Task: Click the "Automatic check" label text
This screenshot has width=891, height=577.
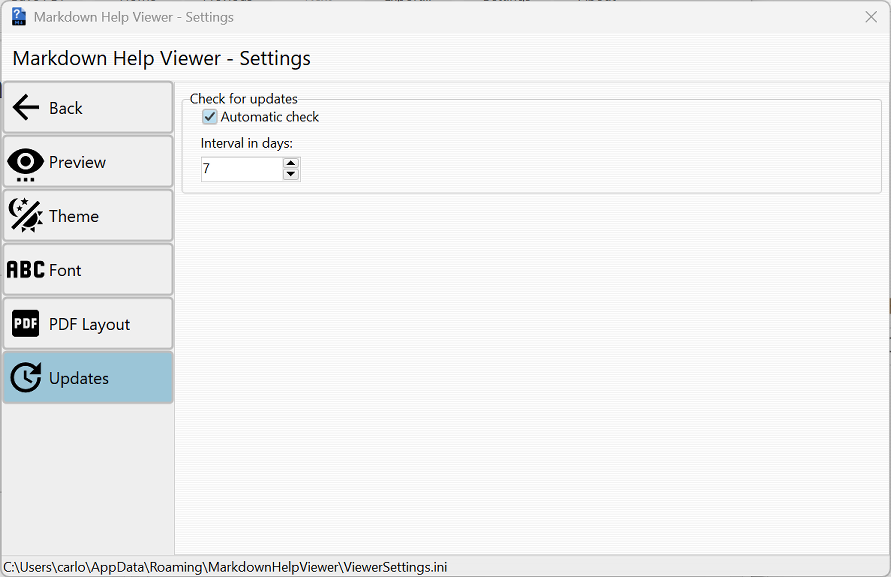Action: click(270, 117)
